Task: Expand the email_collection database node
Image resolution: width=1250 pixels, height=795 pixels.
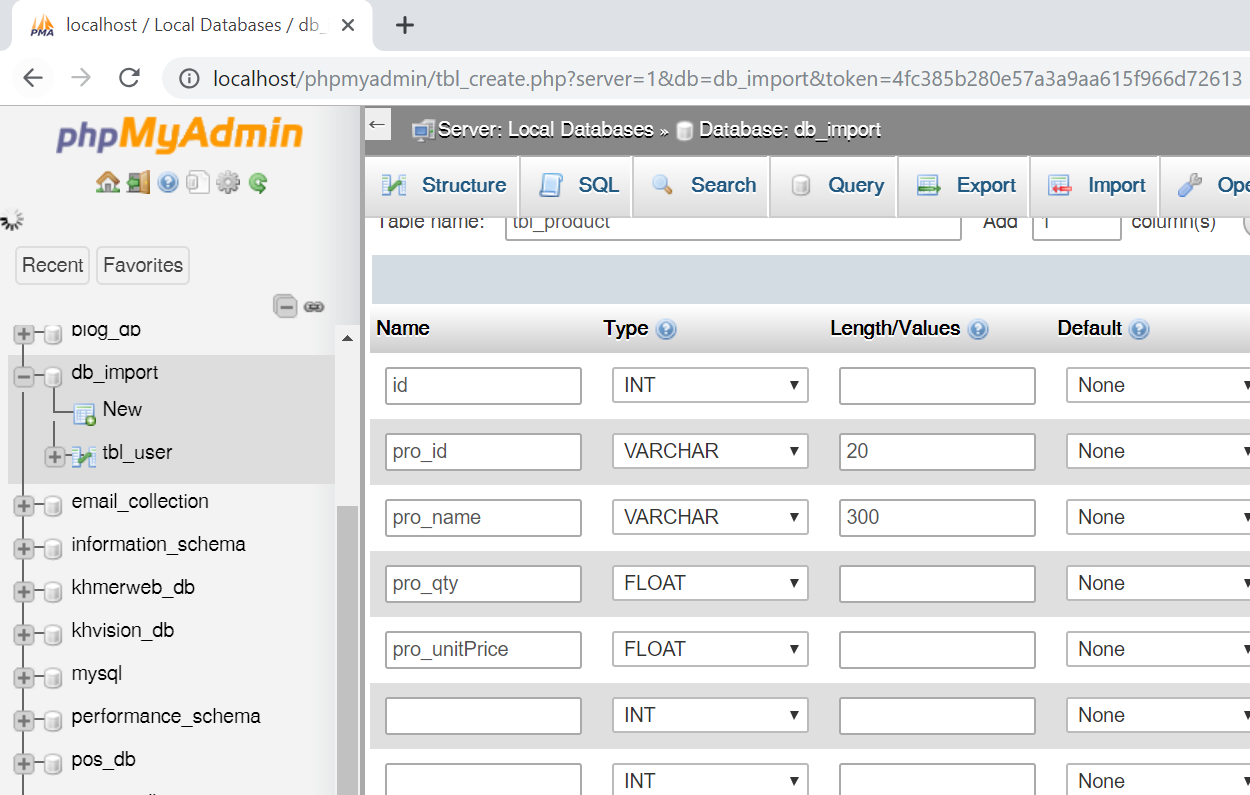Action: [x=24, y=505]
